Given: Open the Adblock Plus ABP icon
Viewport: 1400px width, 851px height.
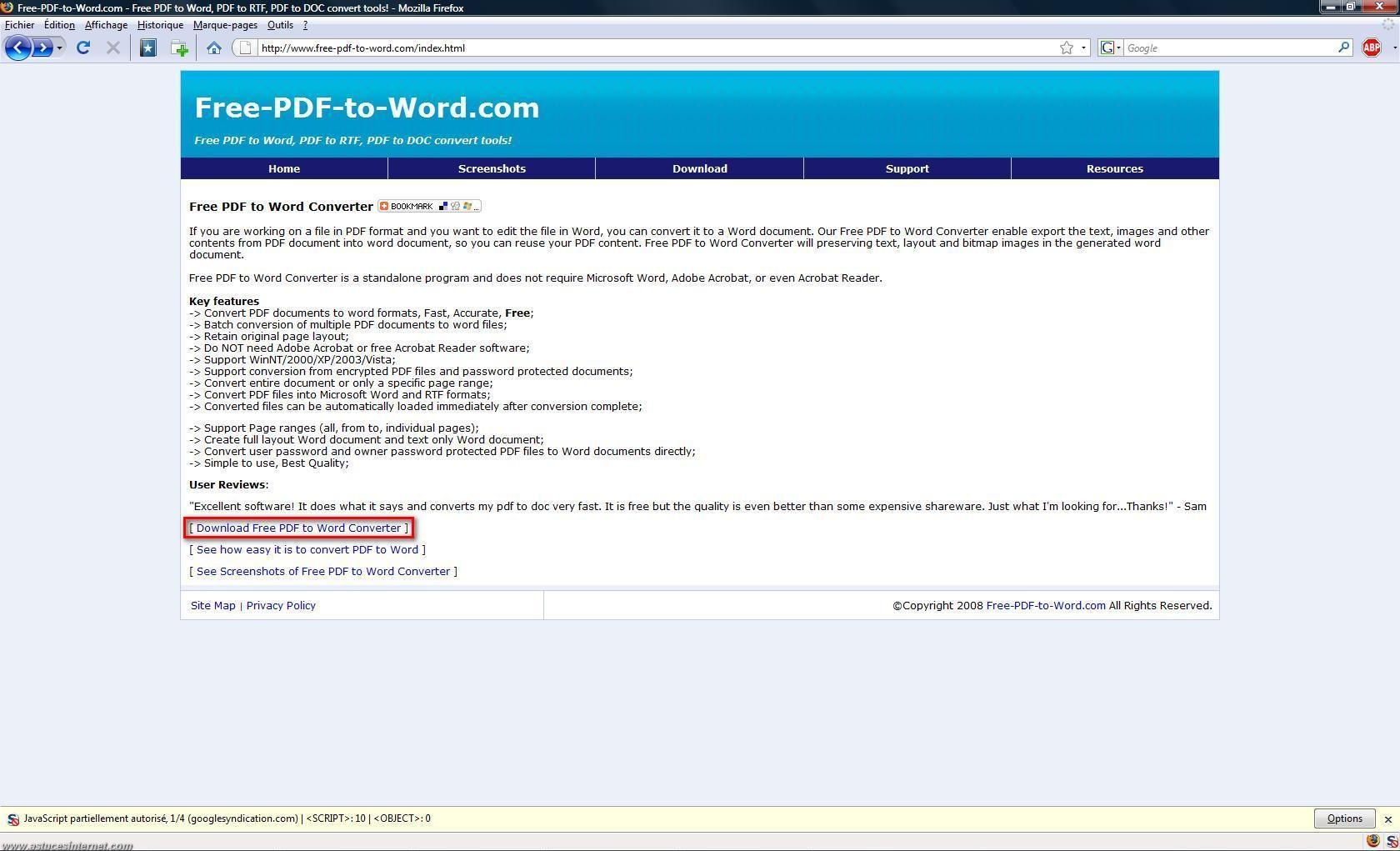Looking at the screenshot, I should (1372, 48).
